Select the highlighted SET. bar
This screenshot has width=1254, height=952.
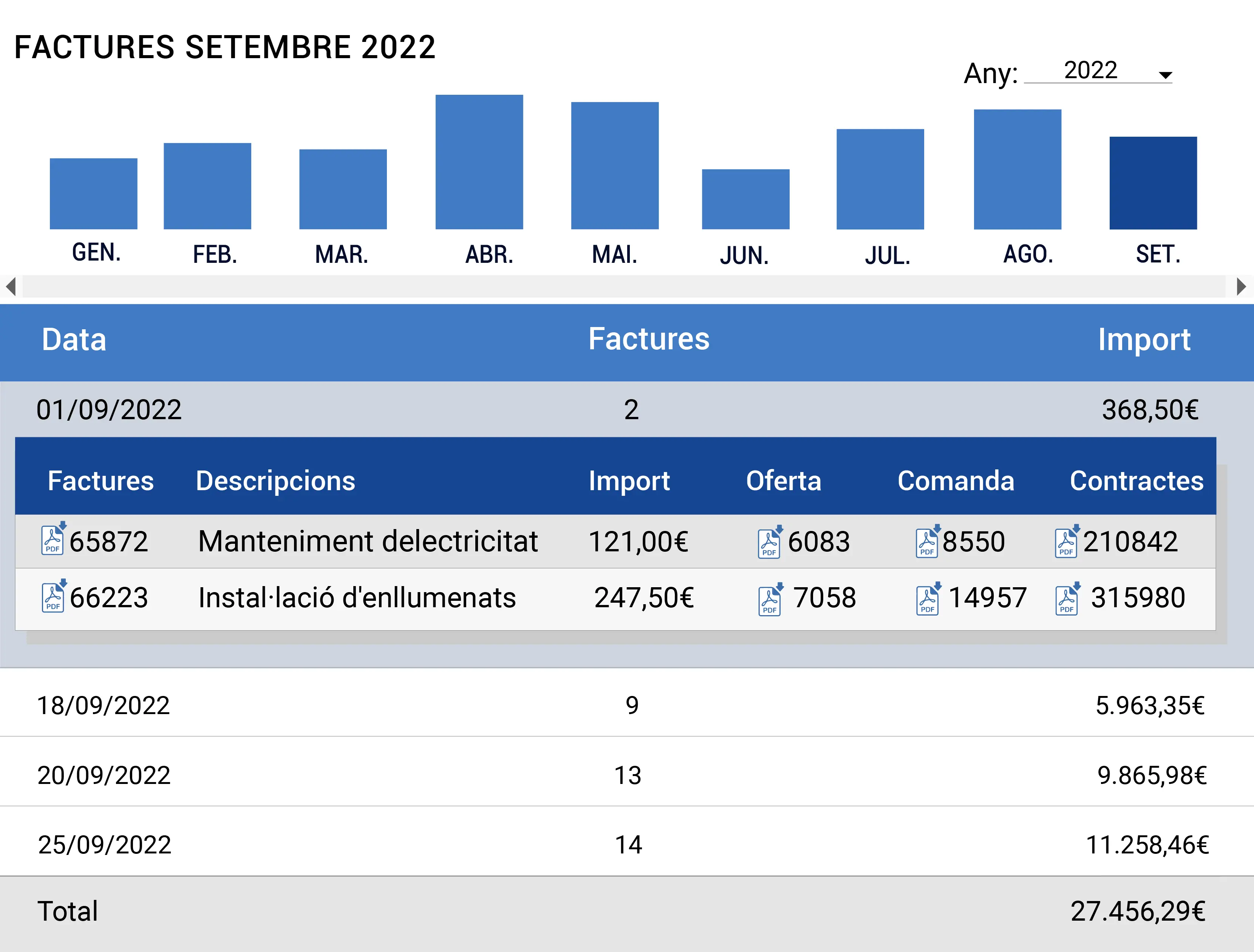(x=1153, y=183)
